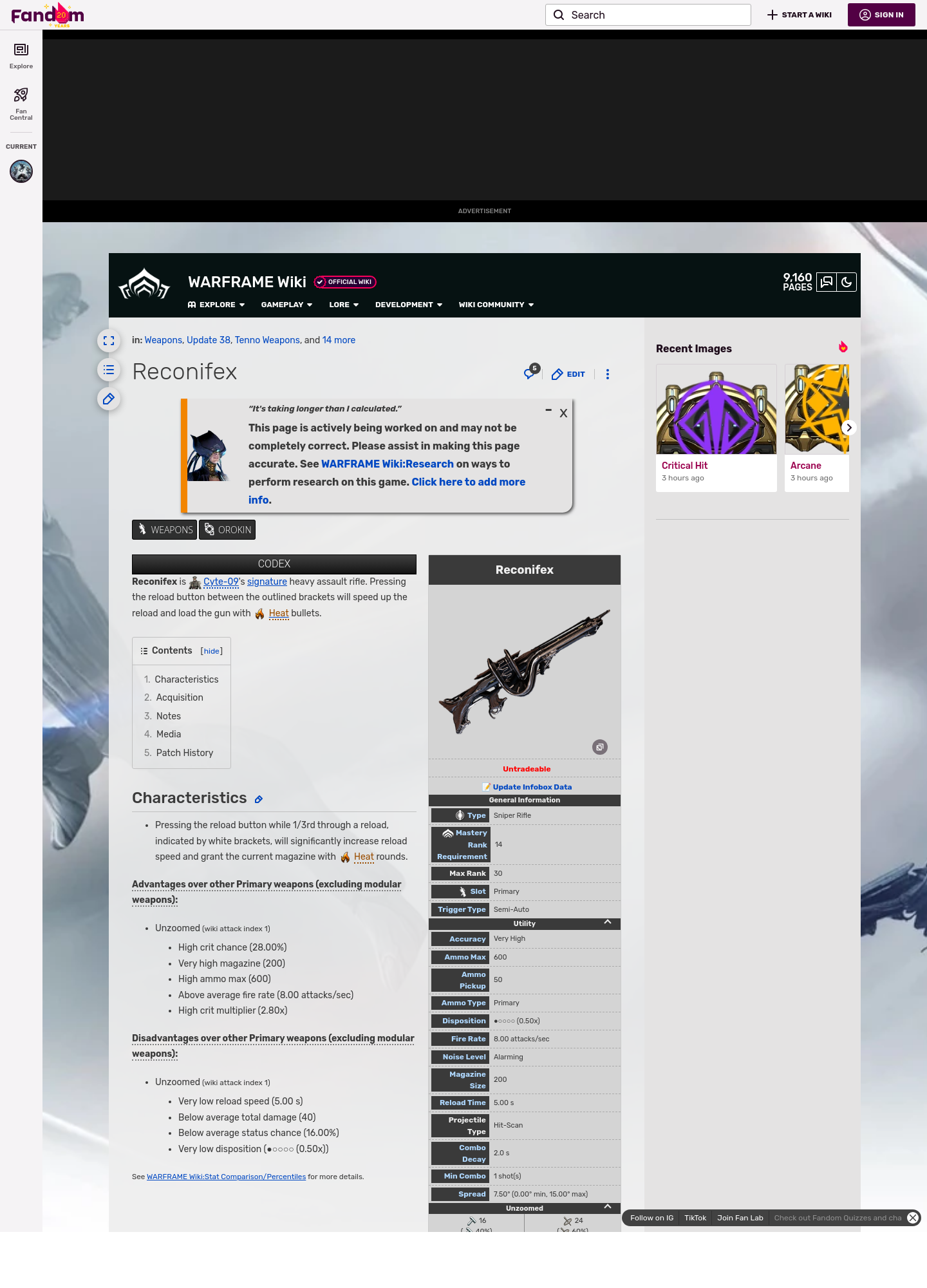The width and height of the screenshot is (927, 1288).
Task: Open the OROKIN navigation tab
Action: 227,530
